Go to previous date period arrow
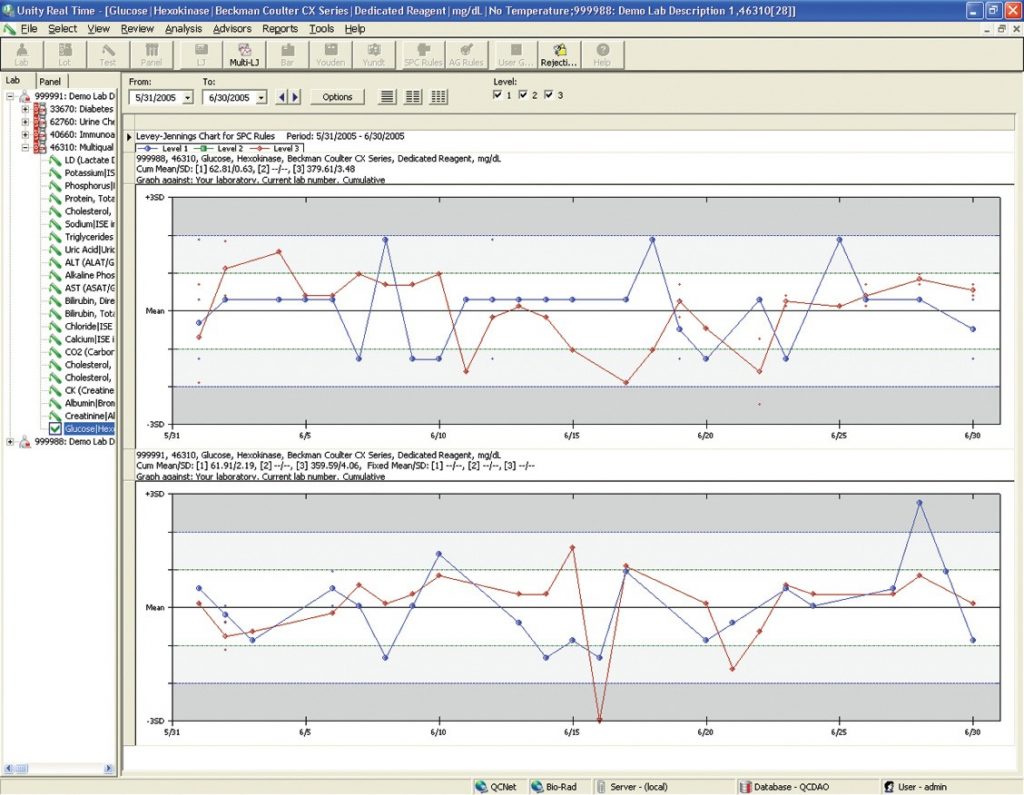The width and height of the screenshot is (1024, 795). coord(282,97)
